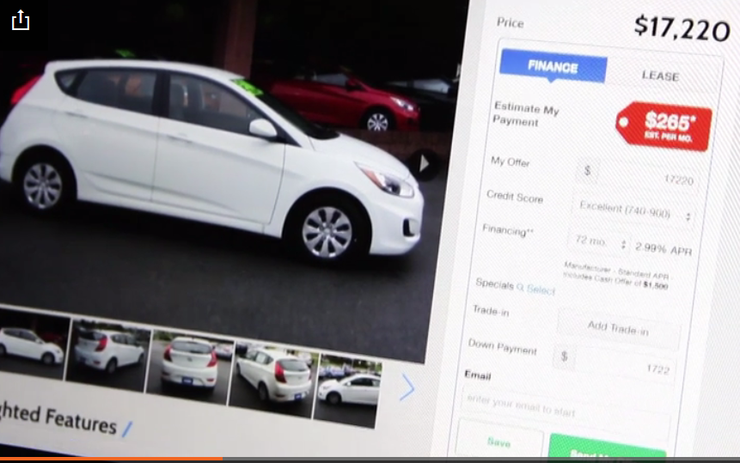
Task: Open second thumbnail showing rear quarter view
Action: coord(109,355)
